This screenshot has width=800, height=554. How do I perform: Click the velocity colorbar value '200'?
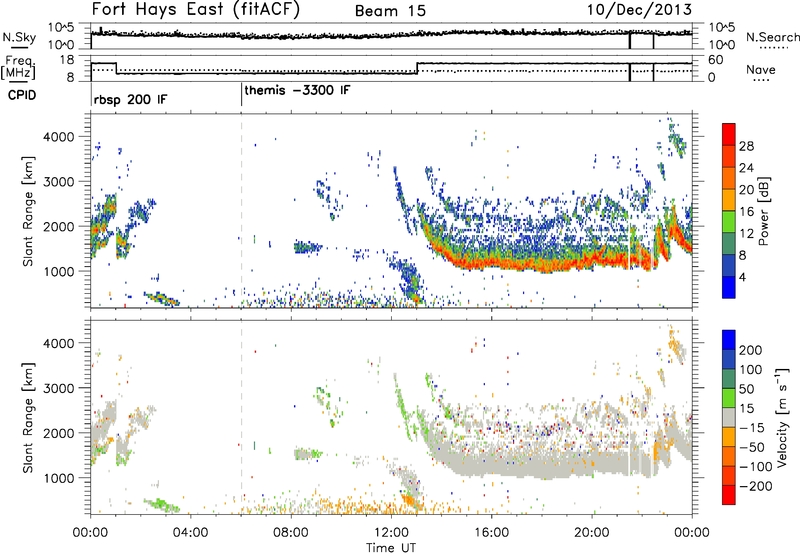point(751,350)
